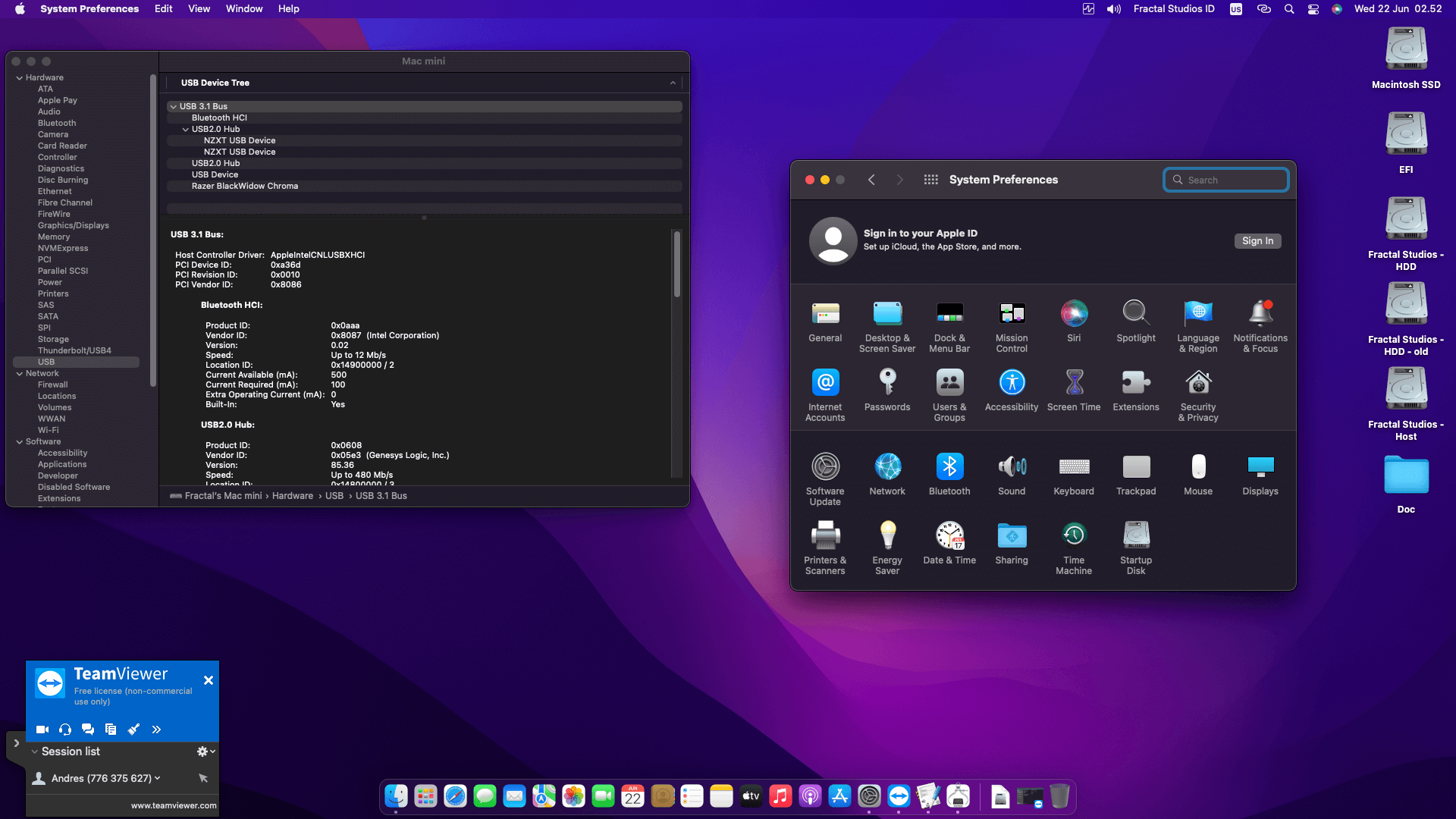Click the System Preferences search field
Viewport: 1456px width, 819px height.
tap(1226, 180)
